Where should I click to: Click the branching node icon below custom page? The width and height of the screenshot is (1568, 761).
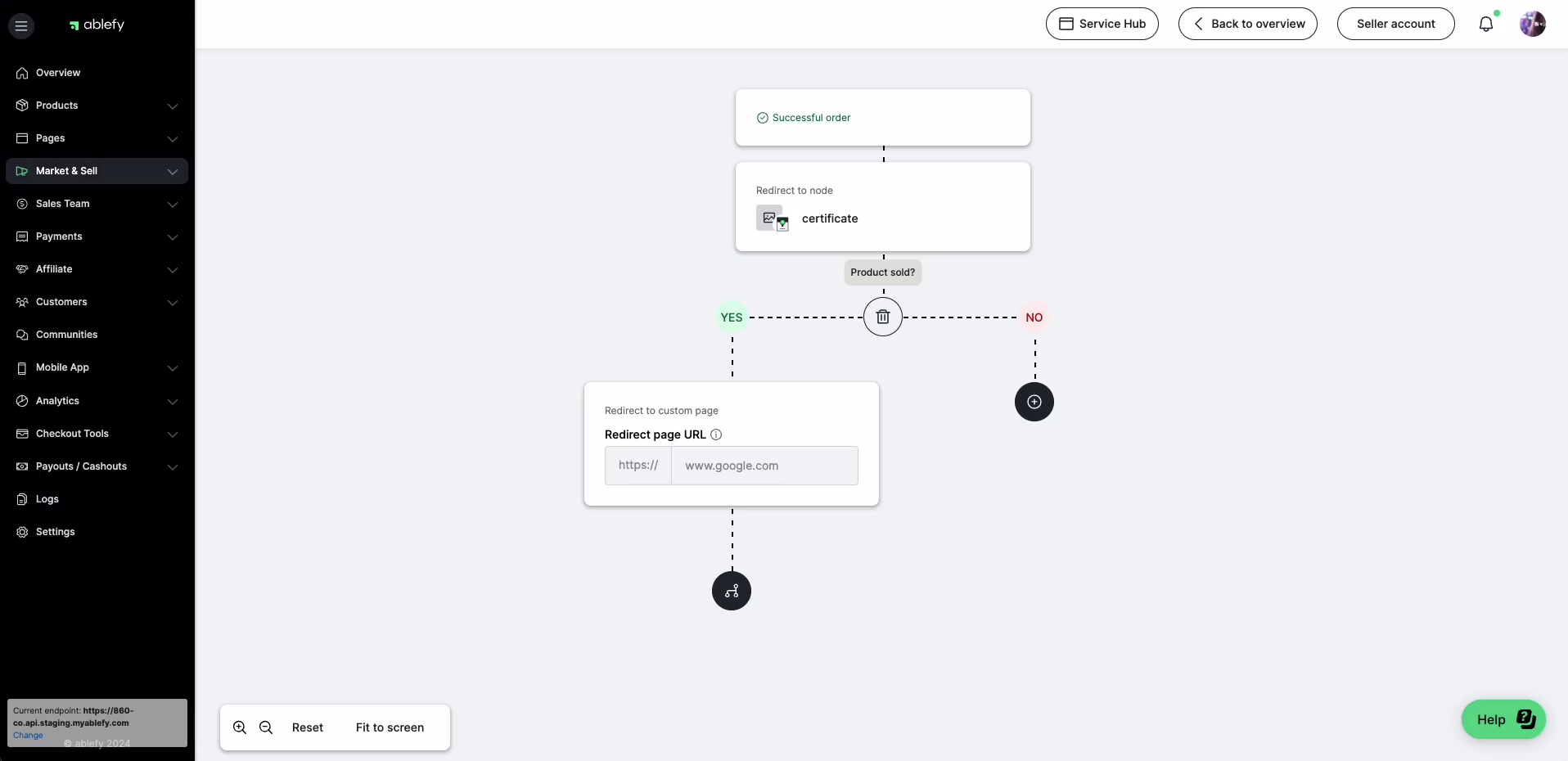(731, 591)
